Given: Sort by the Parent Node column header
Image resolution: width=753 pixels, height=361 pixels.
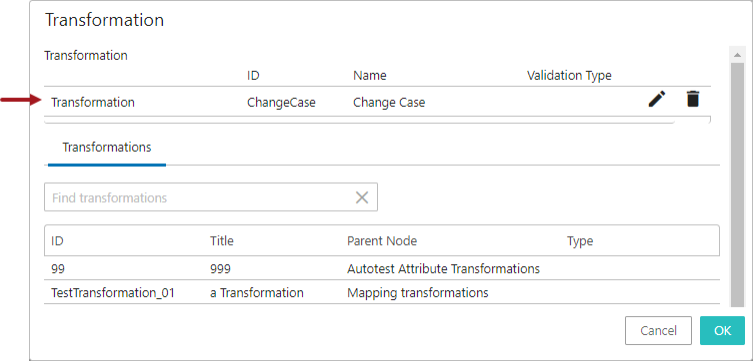Looking at the screenshot, I should click(382, 241).
